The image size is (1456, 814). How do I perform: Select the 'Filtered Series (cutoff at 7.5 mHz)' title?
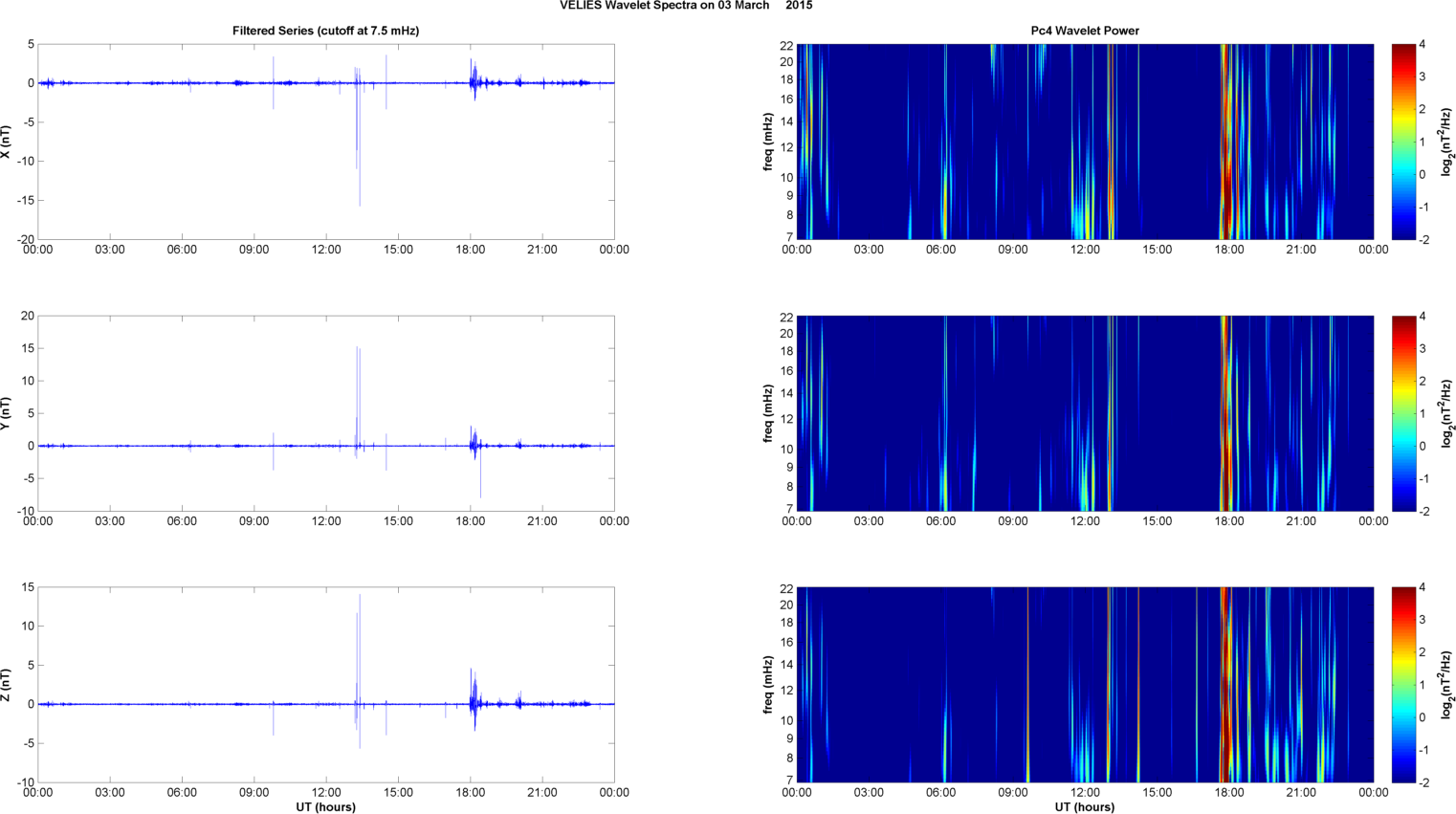click(x=325, y=31)
